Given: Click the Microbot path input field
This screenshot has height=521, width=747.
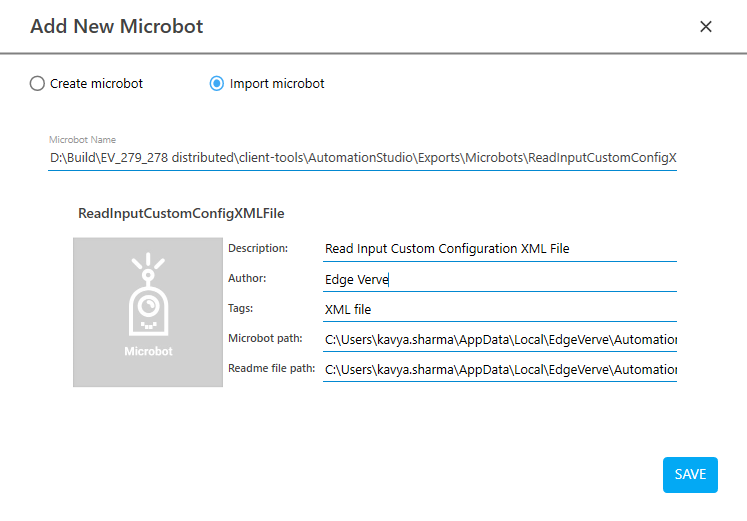Looking at the screenshot, I should [x=499, y=340].
